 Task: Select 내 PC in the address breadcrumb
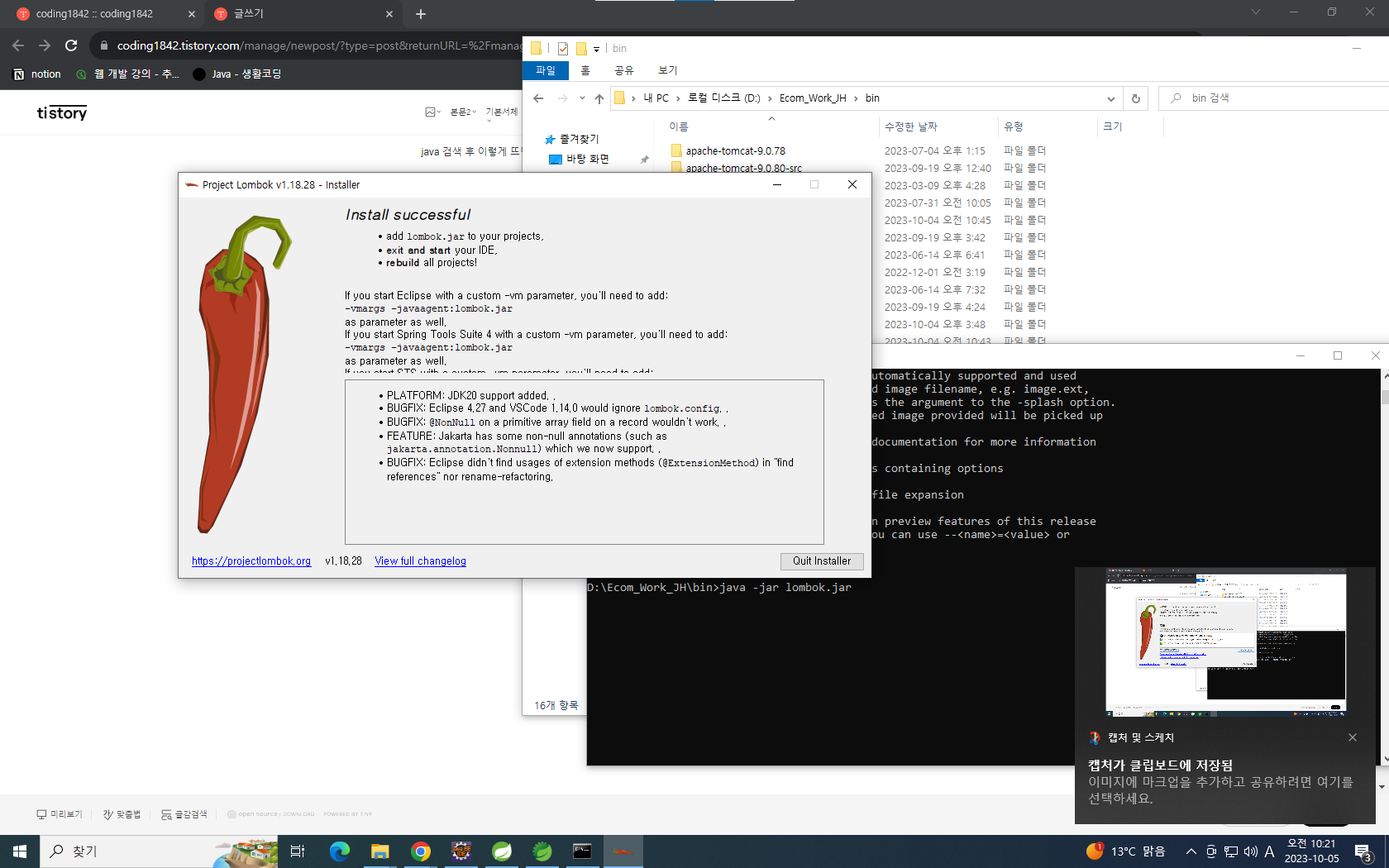(x=656, y=98)
